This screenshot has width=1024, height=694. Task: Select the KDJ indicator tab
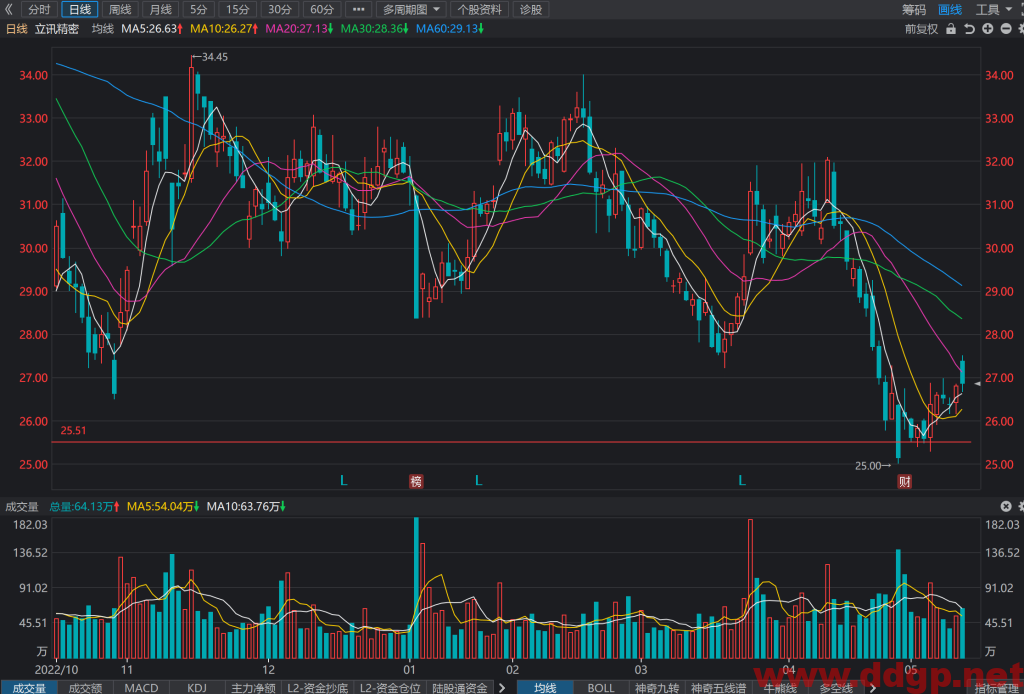pos(197,687)
